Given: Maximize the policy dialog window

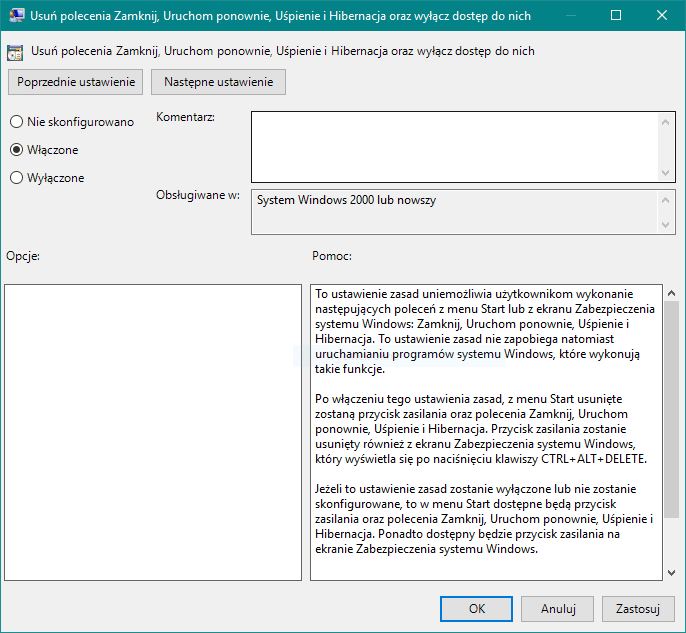Looking at the screenshot, I should [x=616, y=15].
